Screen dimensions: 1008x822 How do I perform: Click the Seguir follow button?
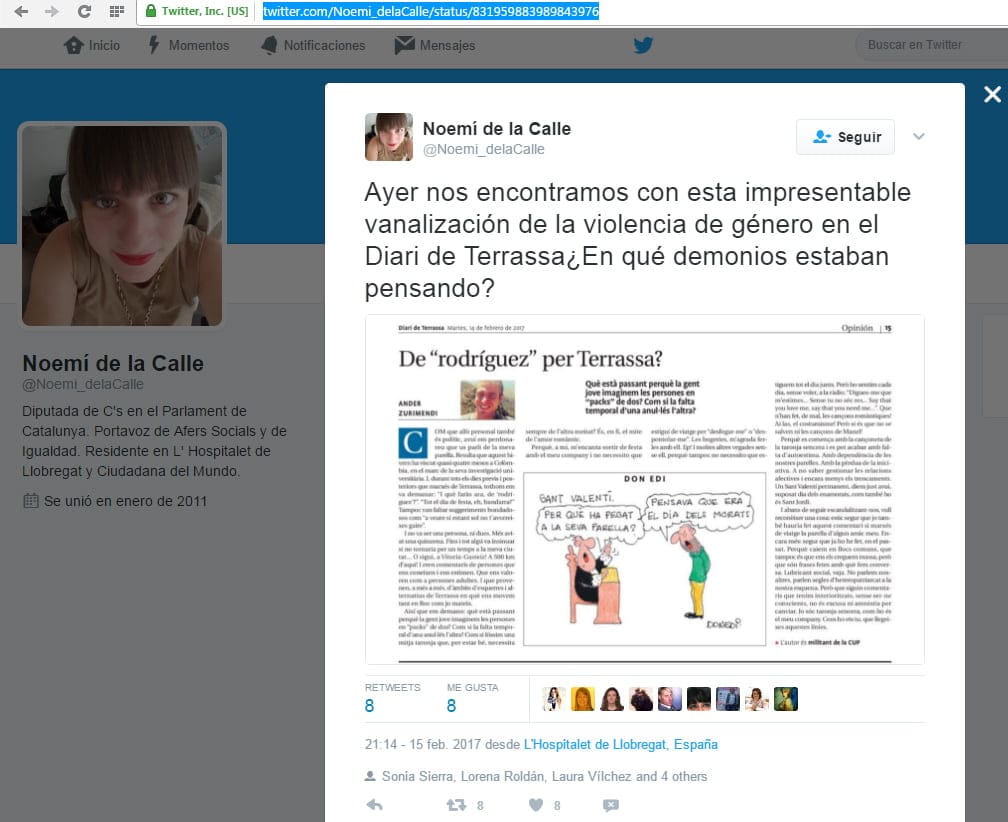(845, 137)
